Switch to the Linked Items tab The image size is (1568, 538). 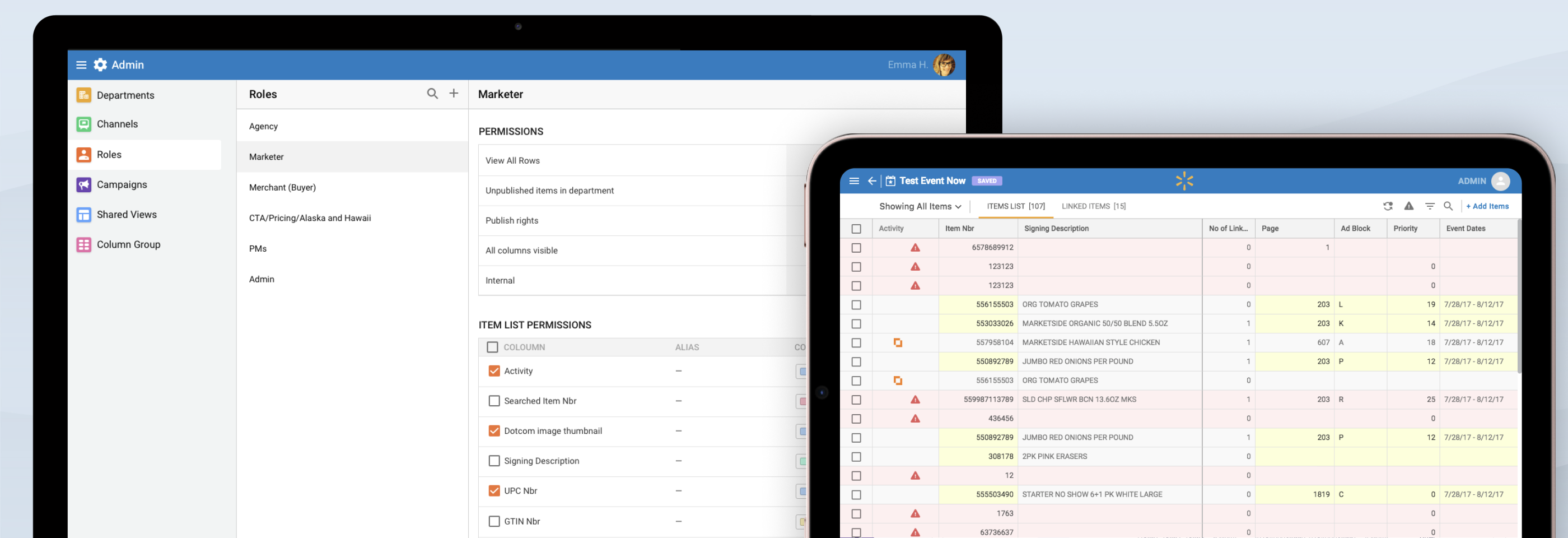[x=1093, y=207]
